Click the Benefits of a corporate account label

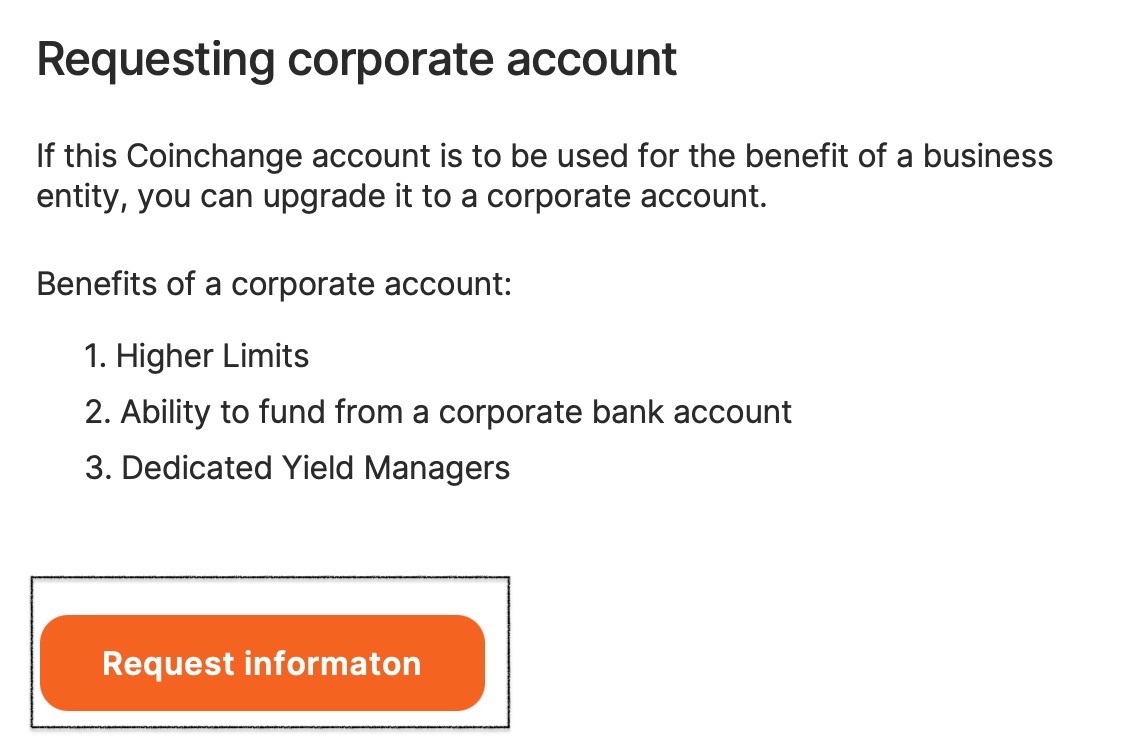[272, 284]
